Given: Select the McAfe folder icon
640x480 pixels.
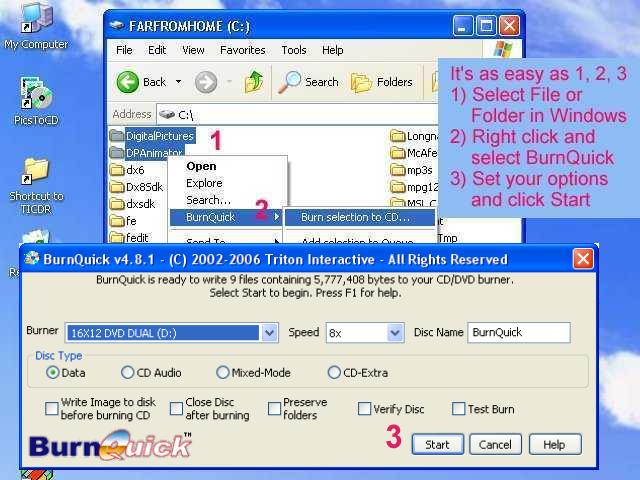Looking at the screenshot, I should click(x=398, y=153).
